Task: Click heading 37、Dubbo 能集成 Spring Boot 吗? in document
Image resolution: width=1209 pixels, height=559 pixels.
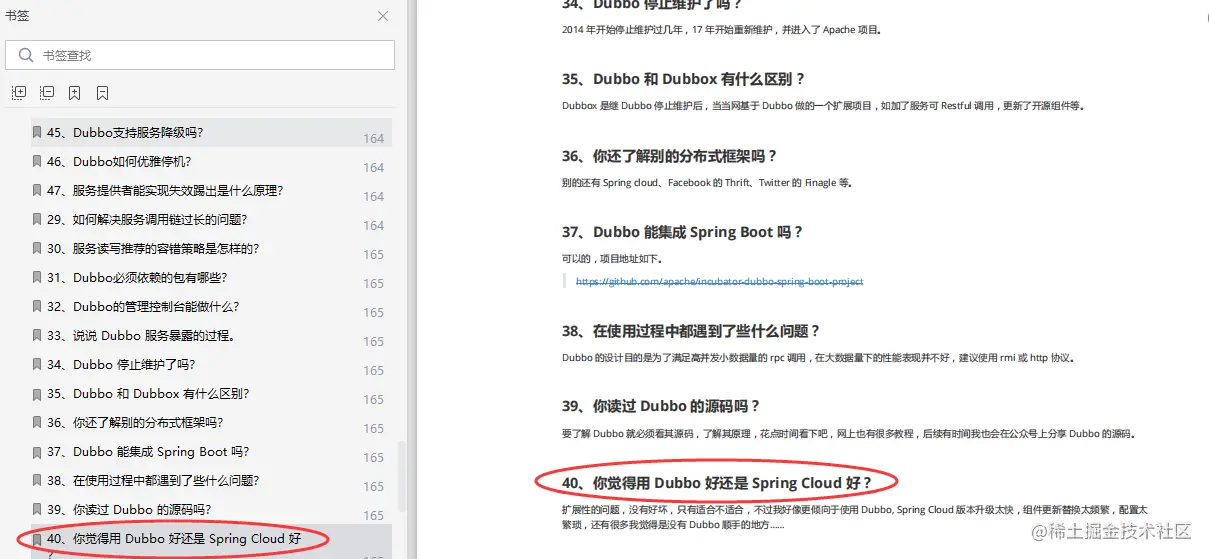Action: point(682,232)
